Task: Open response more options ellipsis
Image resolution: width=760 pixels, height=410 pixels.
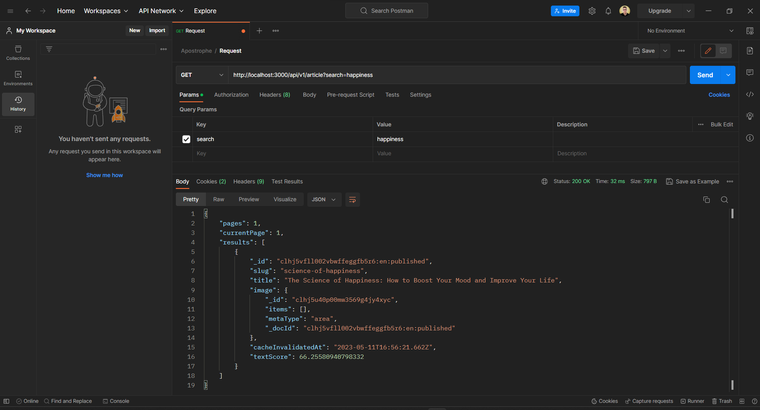Action: 729,181
